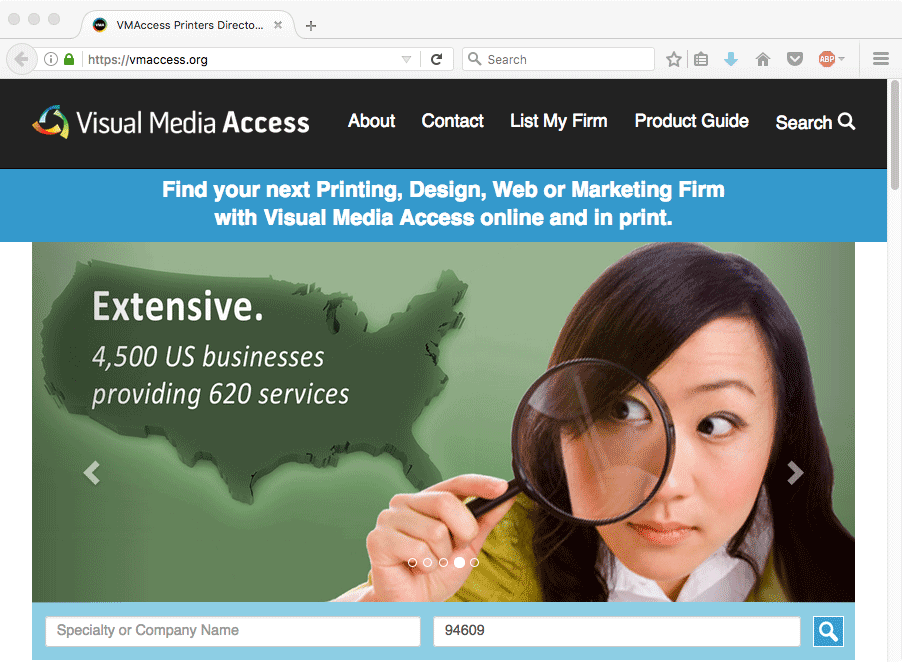The image size is (902, 662).
Task: Select the second carousel indicator dot
Action: click(x=427, y=562)
